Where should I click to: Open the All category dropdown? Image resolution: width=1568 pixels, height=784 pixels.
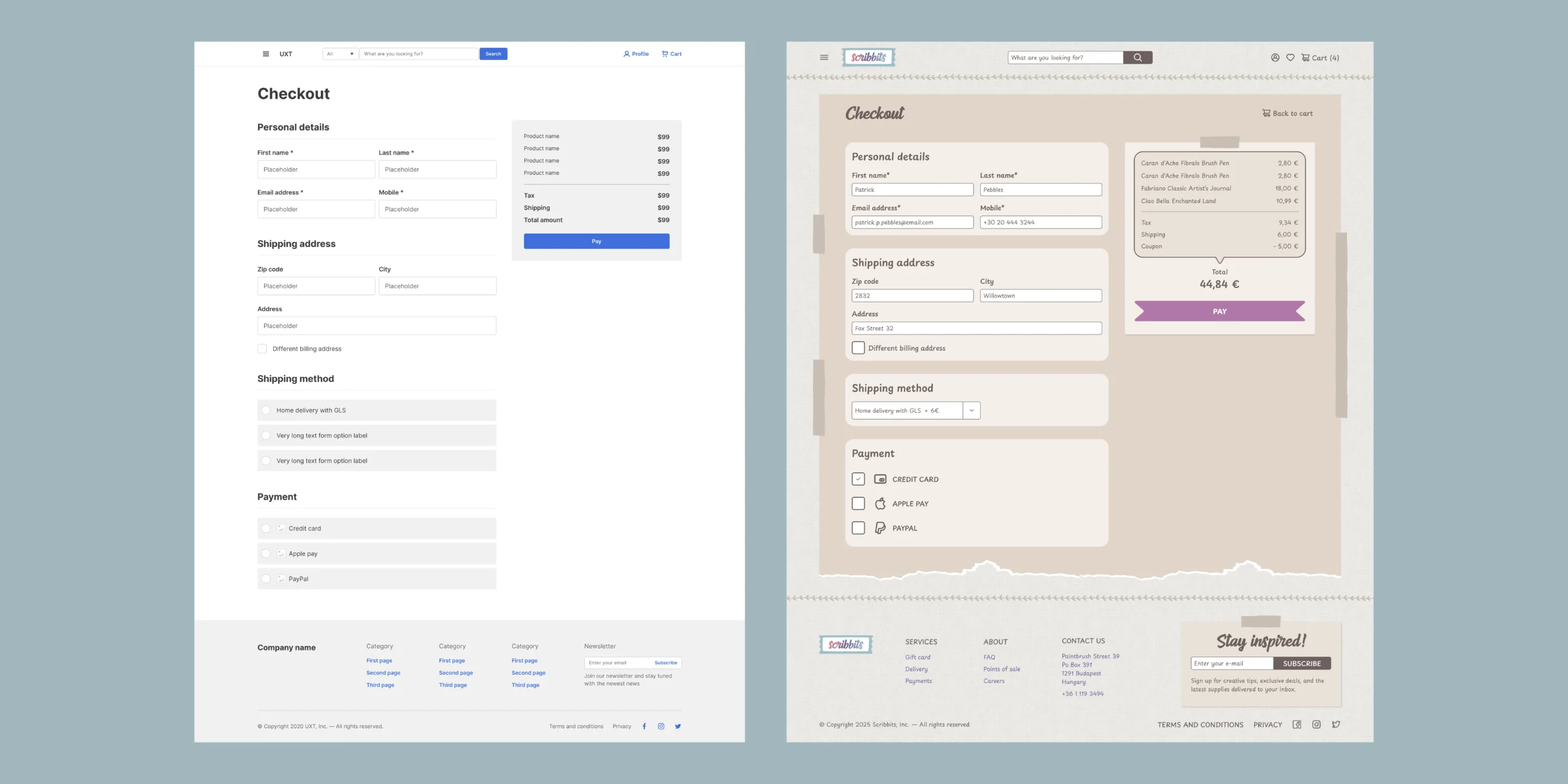tap(340, 54)
